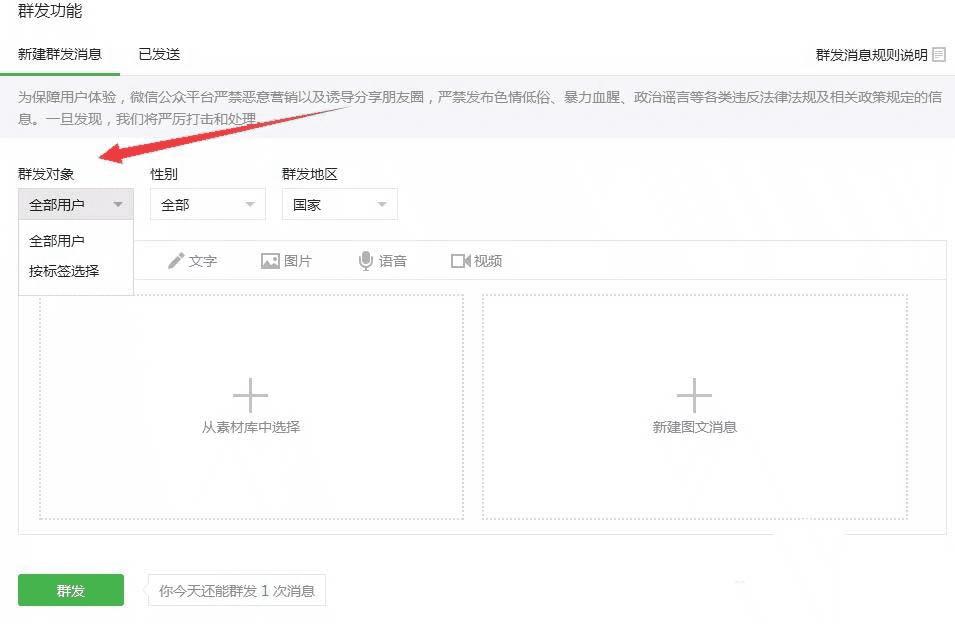The image size is (955, 624).
Task: Open the 群发地区 dropdown showing 国家
Action: pyautogui.click(x=339, y=205)
